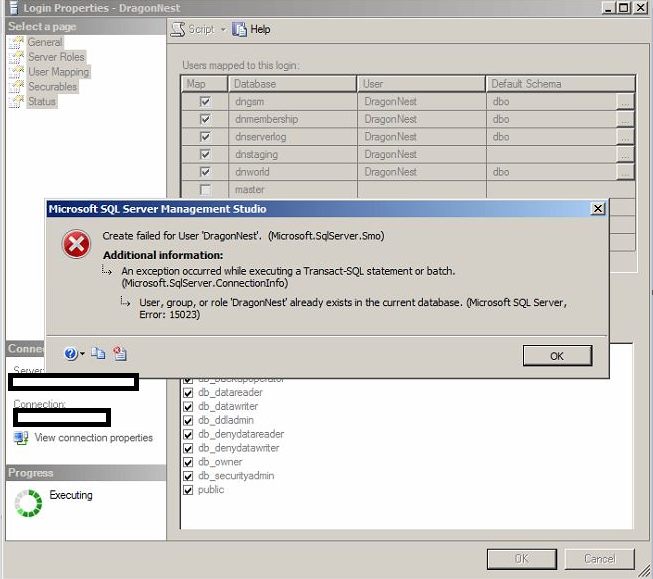Image resolution: width=653 pixels, height=579 pixels.
Task: Click the window resize grip icon
Action: click(645, 571)
